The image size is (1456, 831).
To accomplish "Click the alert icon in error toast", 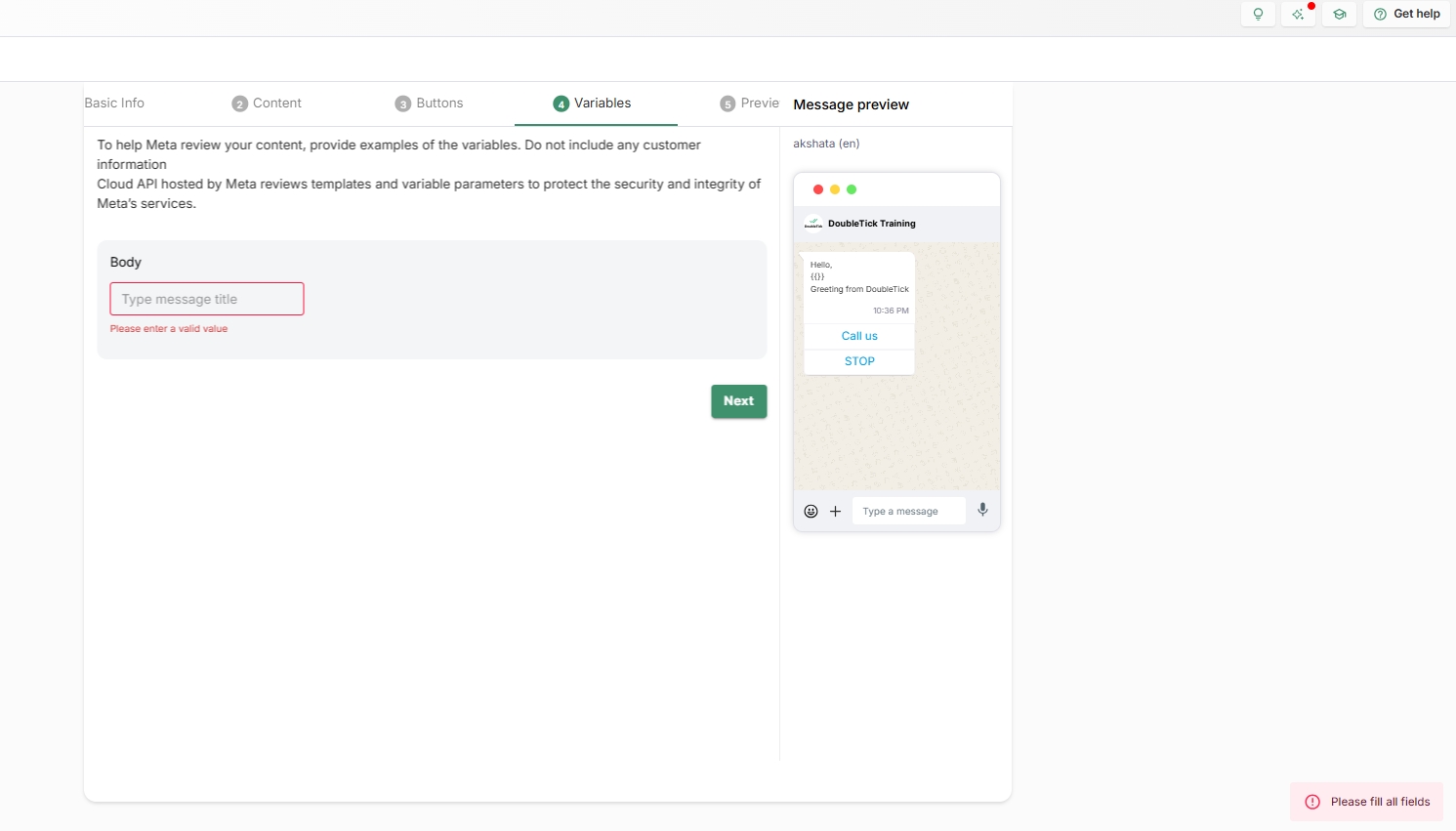I will [1312, 802].
